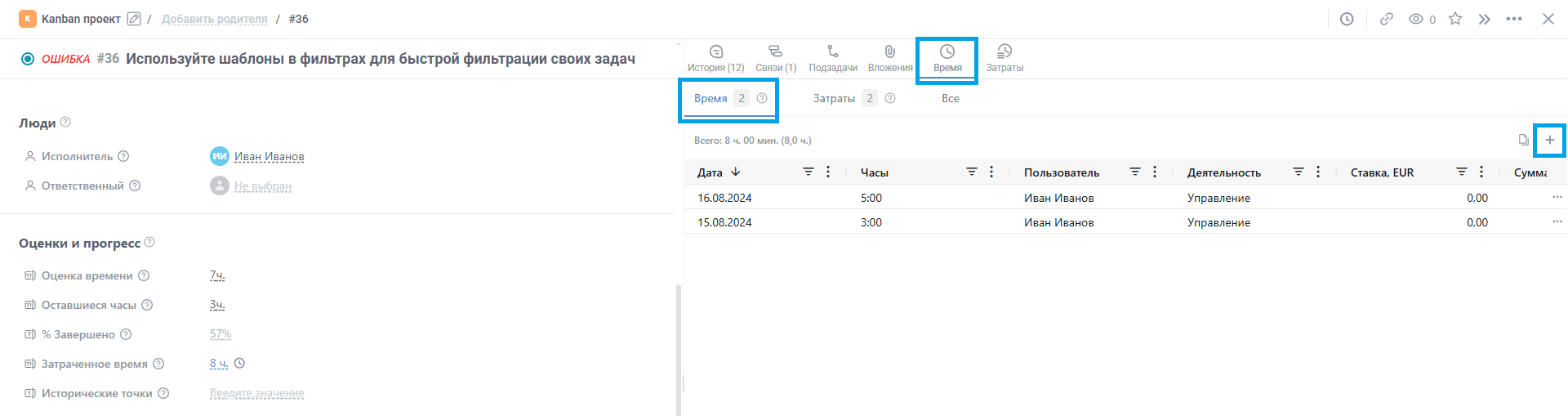Viewport: 1568px width, 416px height.
Task: Open the Вложения attachments tab
Action: (x=890, y=59)
